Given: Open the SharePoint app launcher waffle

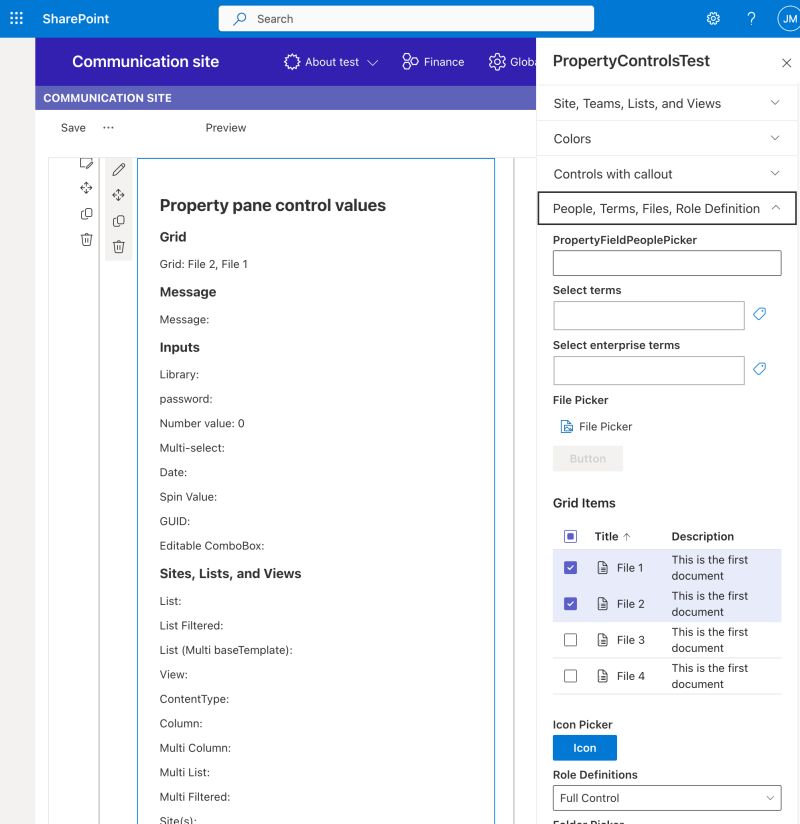Looking at the screenshot, I should pyautogui.click(x=16, y=18).
